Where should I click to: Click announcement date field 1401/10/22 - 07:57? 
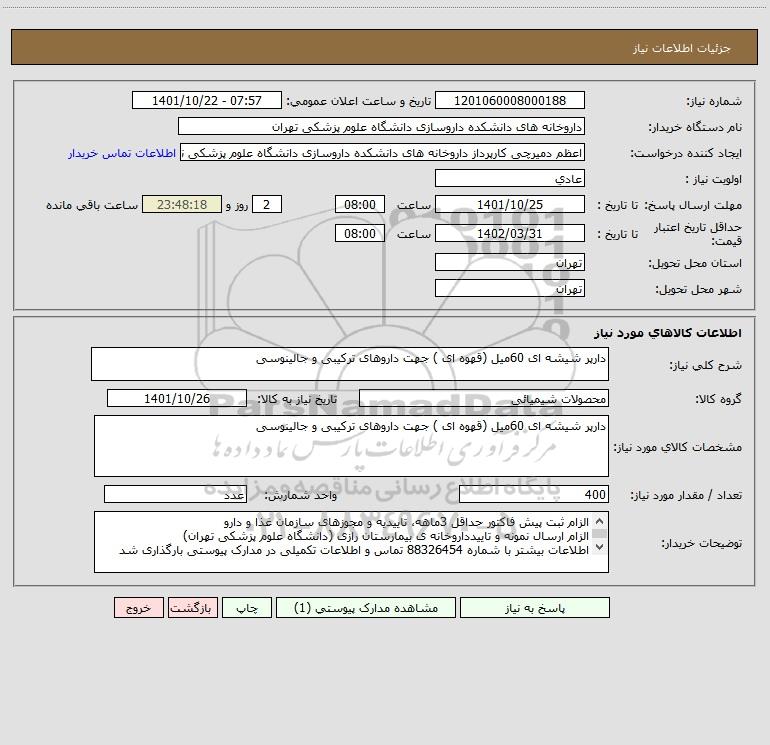point(207,100)
